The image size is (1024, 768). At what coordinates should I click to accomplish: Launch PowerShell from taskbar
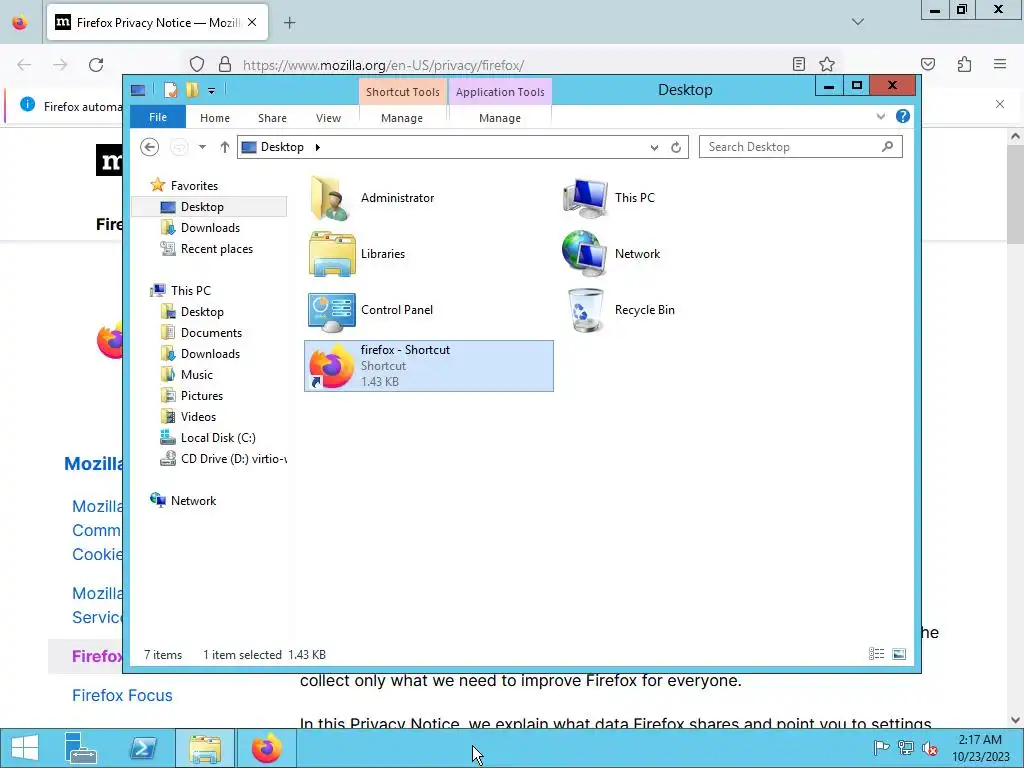(x=143, y=748)
